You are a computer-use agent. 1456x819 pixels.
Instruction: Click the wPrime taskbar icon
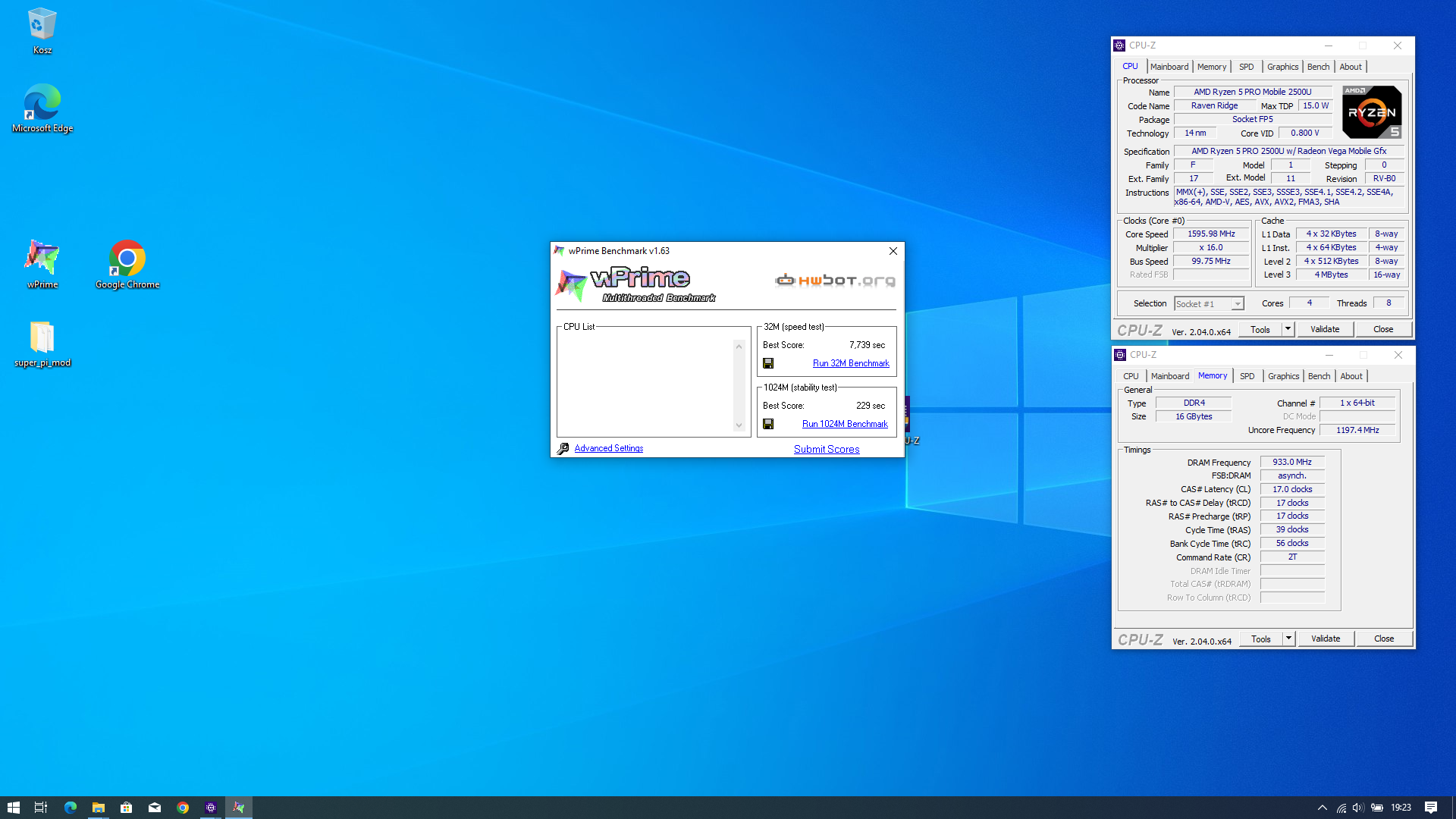[x=239, y=808]
